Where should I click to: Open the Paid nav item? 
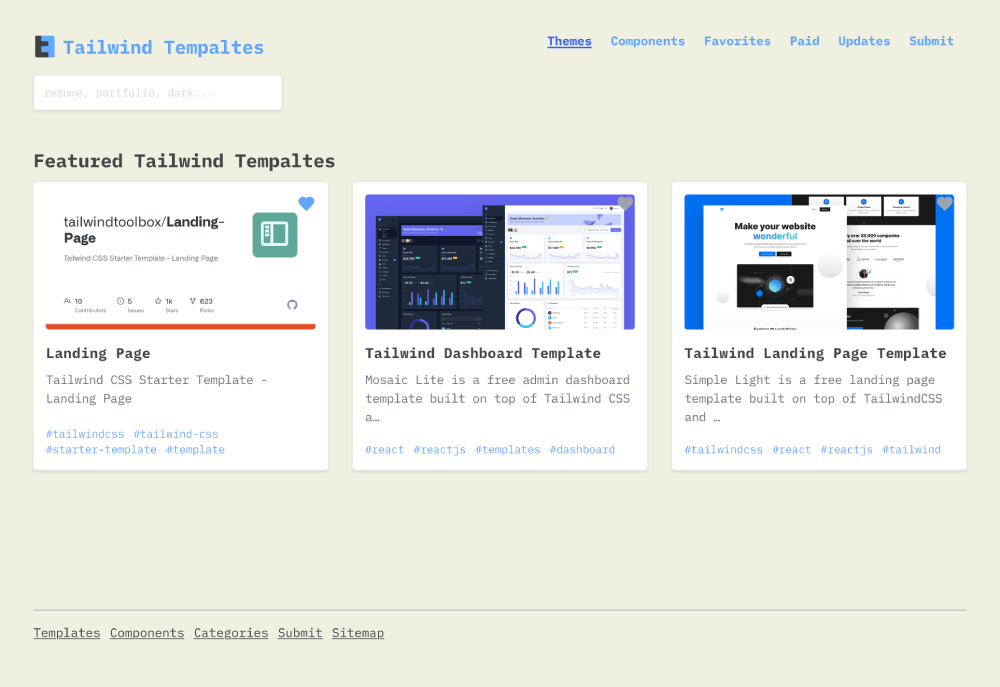(804, 41)
